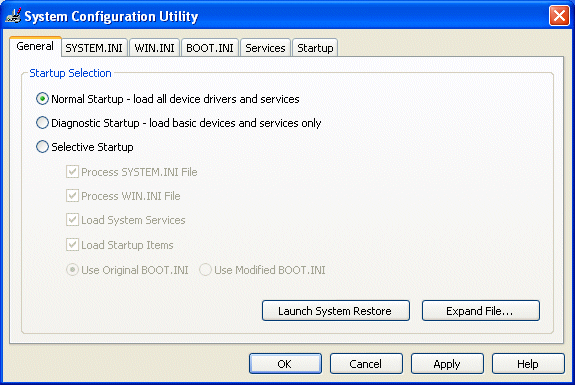
Task: Close the System Configuration Utility window
Action: point(559,16)
